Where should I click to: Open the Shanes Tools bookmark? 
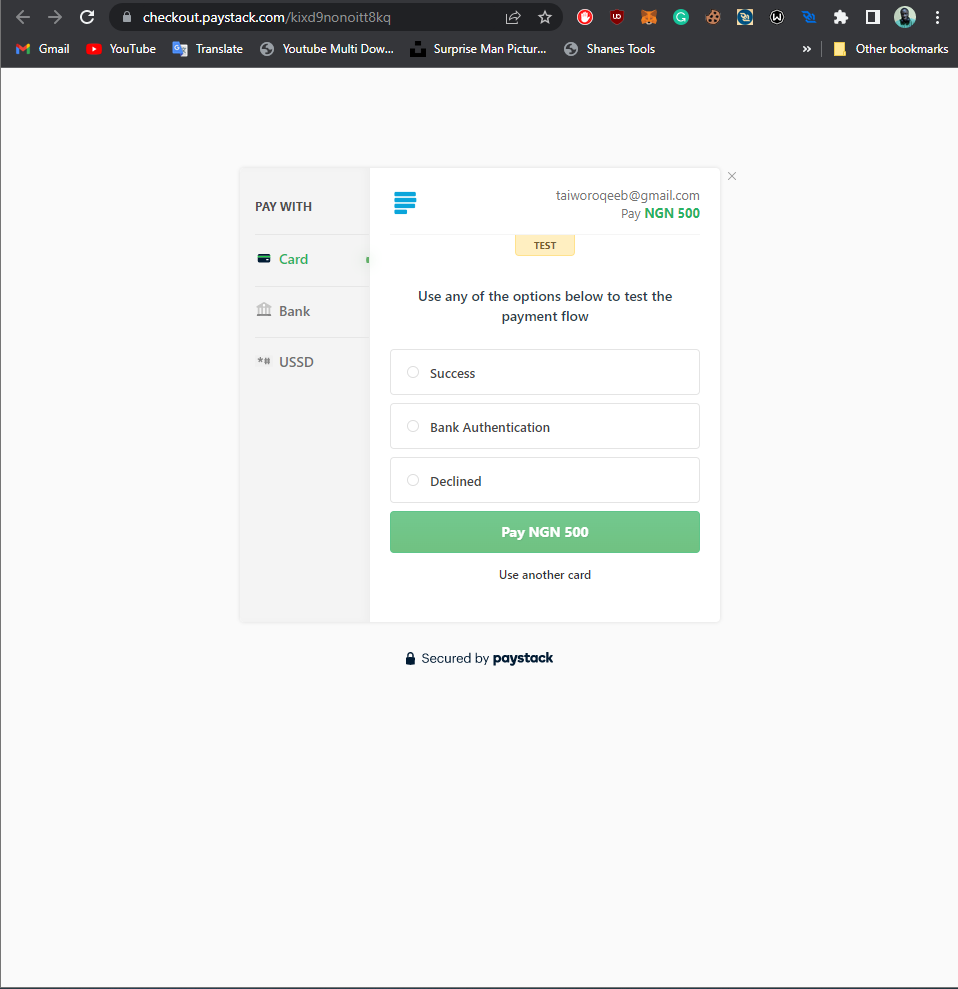(609, 48)
